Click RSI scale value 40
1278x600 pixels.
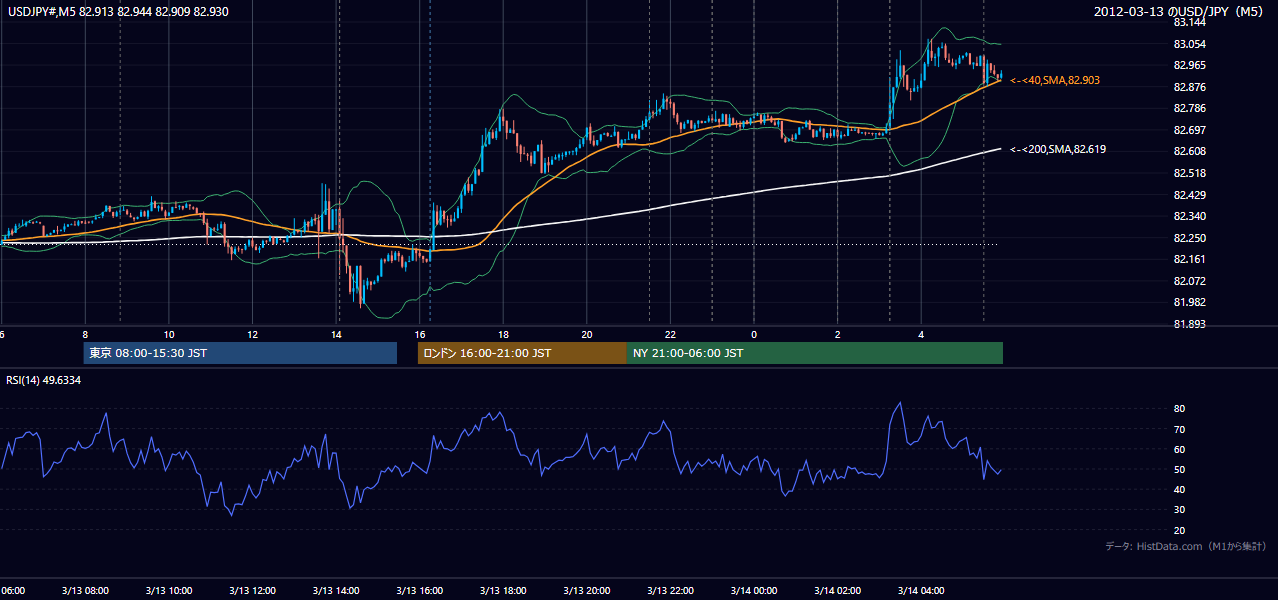click(1179, 490)
